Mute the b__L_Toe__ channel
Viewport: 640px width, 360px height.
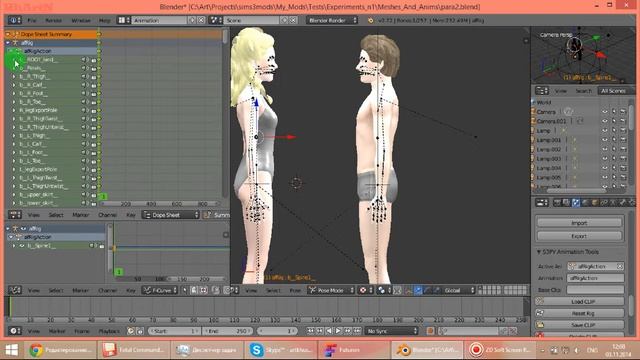(x=84, y=161)
